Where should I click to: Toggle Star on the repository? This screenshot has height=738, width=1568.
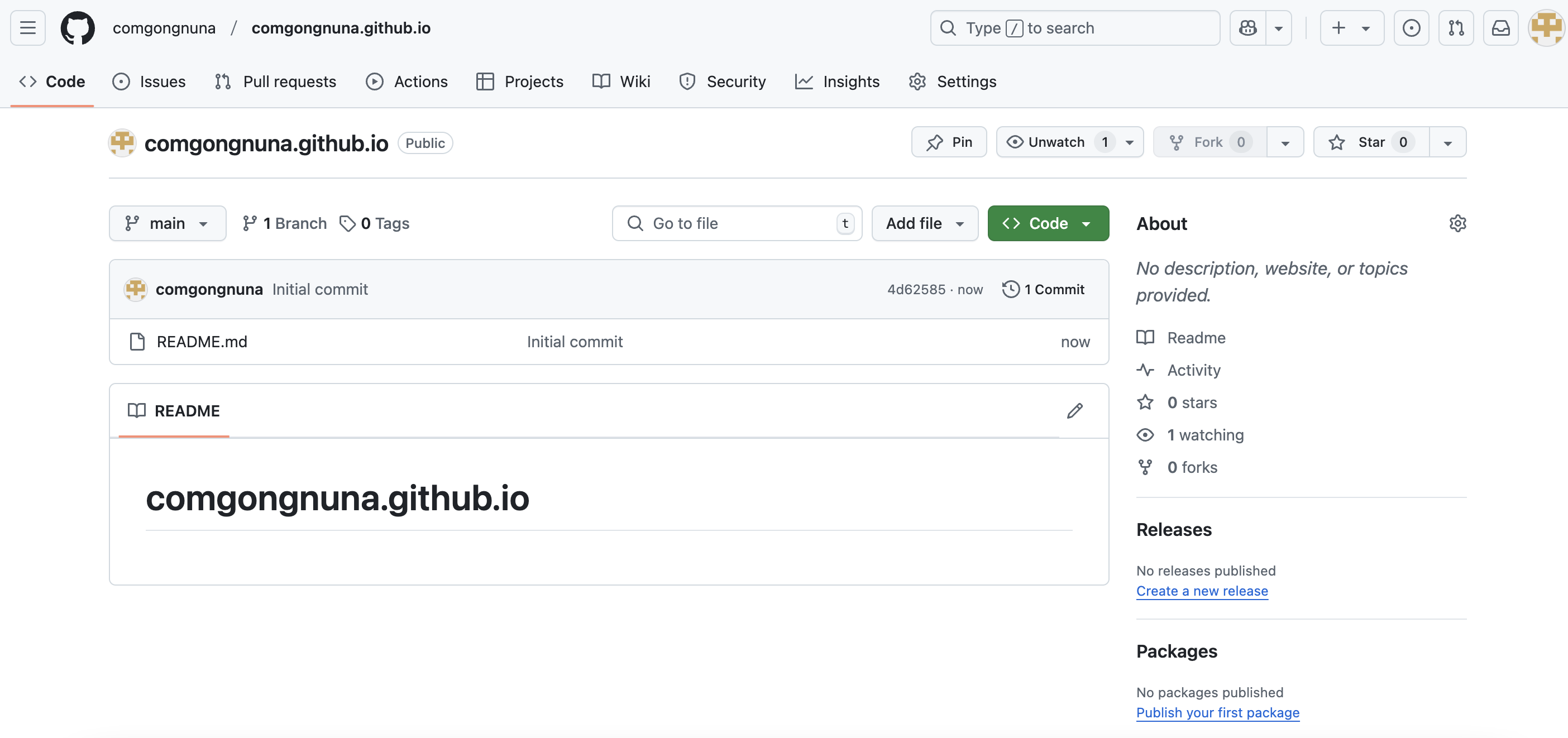click(x=1371, y=142)
